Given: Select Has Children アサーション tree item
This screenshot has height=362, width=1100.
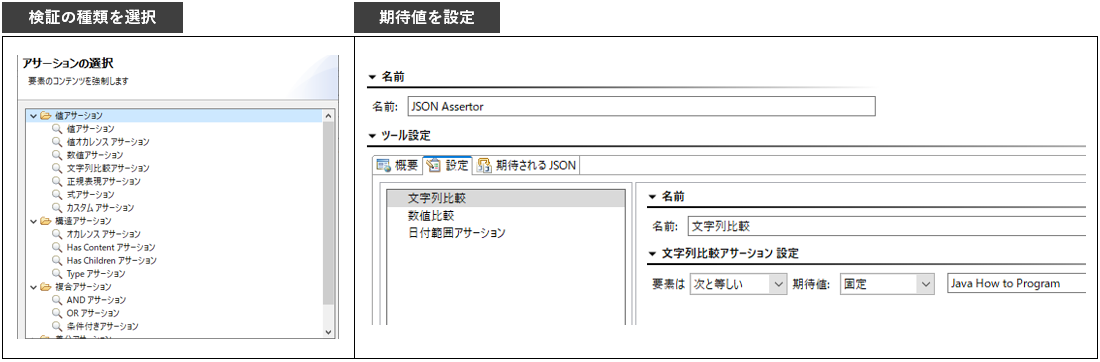Looking at the screenshot, I should click(112, 260).
